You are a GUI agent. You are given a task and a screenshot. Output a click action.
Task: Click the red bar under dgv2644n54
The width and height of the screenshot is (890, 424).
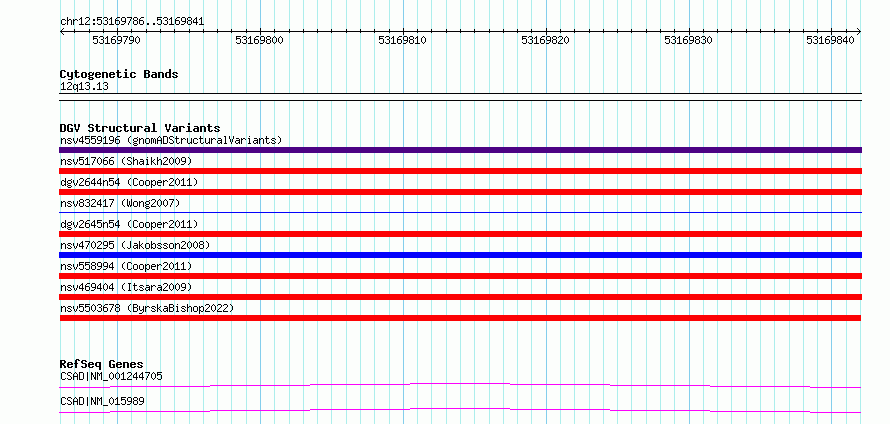coord(460,192)
